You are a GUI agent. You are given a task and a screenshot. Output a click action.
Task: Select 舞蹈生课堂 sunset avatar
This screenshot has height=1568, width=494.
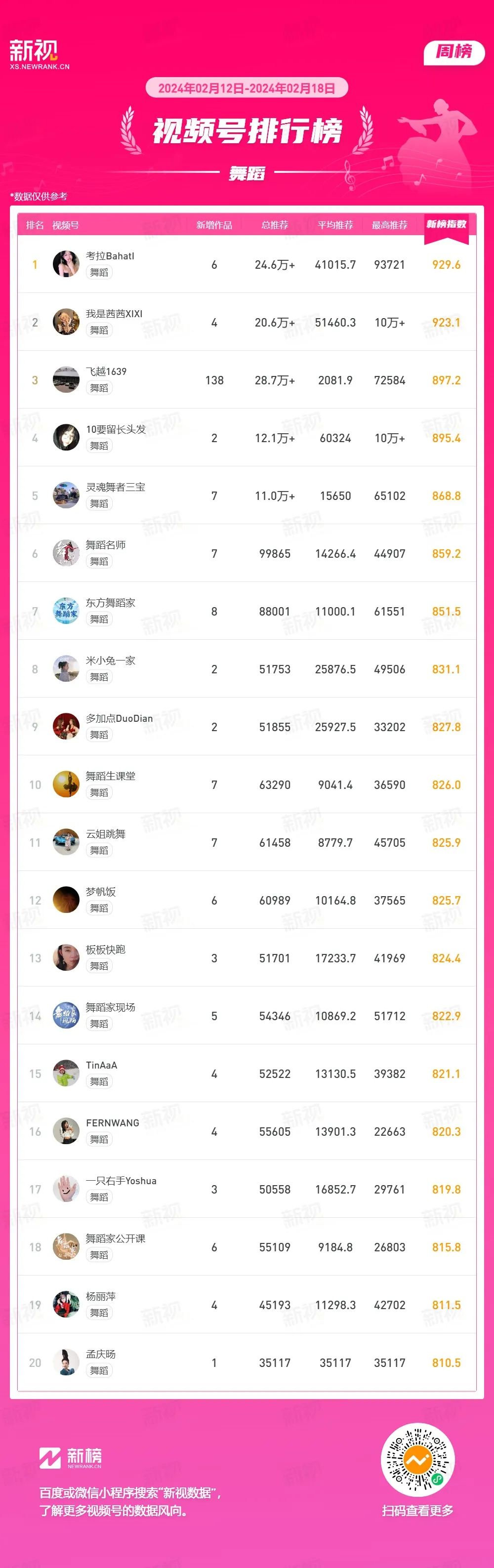coord(66,784)
